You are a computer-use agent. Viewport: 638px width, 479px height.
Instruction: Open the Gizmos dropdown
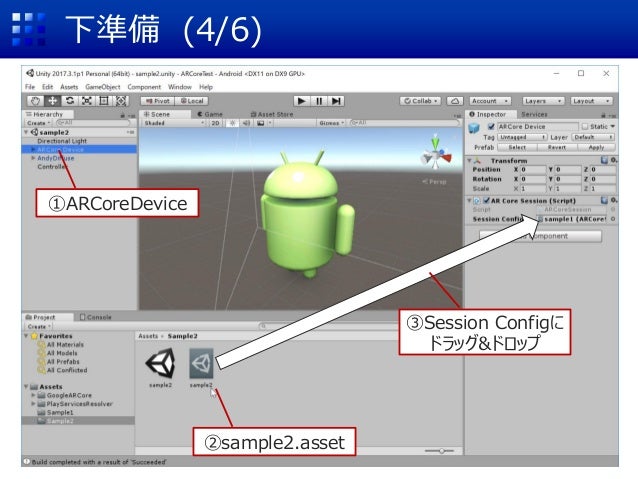(332, 123)
